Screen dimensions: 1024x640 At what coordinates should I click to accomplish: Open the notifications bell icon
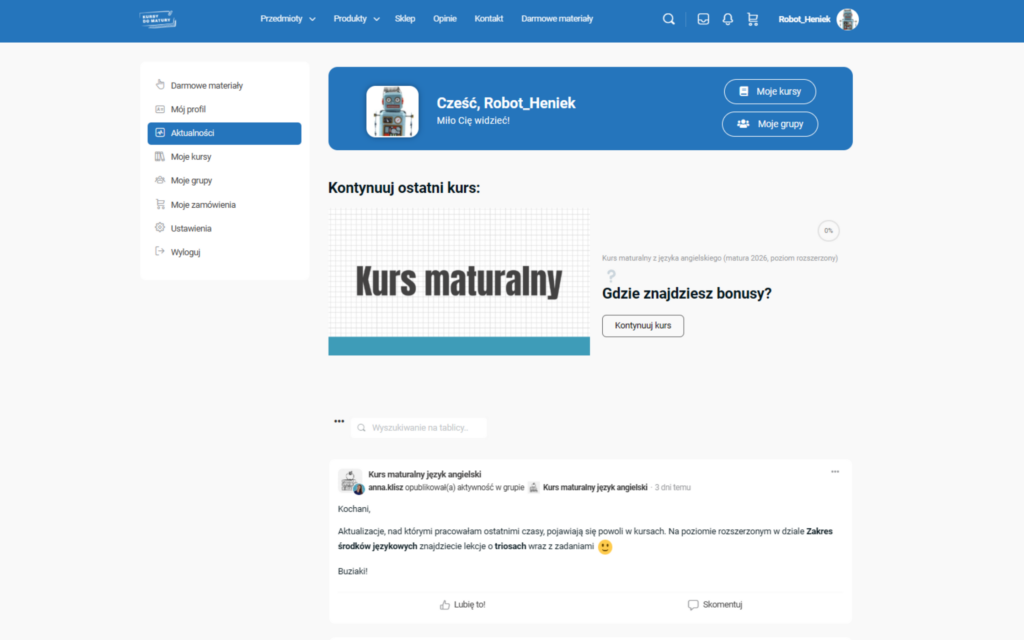[x=728, y=19]
